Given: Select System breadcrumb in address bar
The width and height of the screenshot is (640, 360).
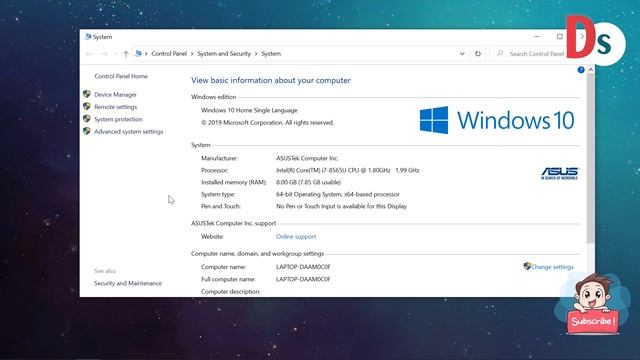Looking at the screenshot, I should point(271,53).
